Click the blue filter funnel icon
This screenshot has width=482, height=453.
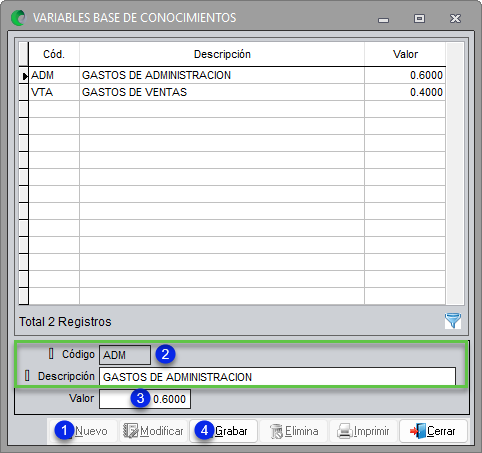(x=453, y=321)
